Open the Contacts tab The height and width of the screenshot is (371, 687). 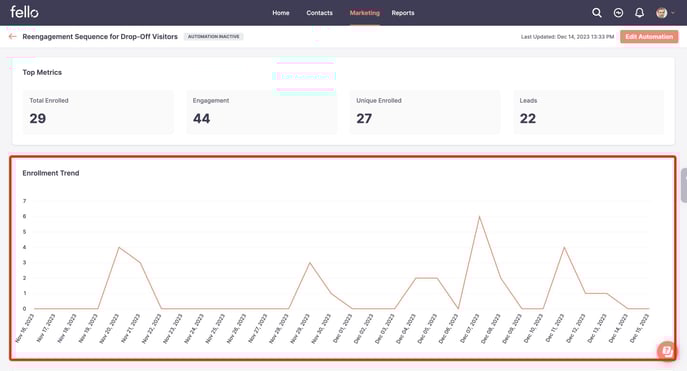point(319,13)
